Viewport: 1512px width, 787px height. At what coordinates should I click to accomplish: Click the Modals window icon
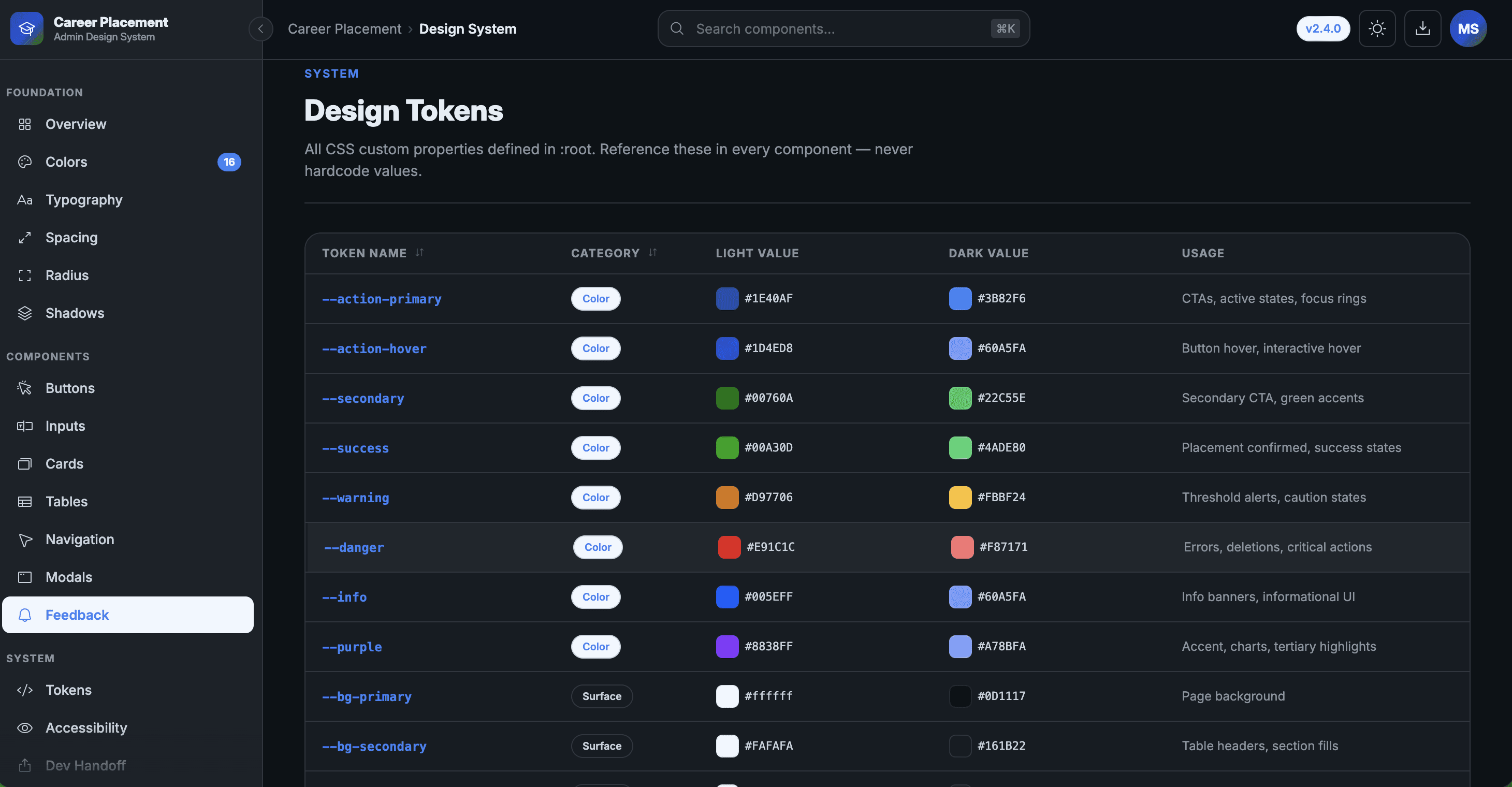click(x=25, y=577)
